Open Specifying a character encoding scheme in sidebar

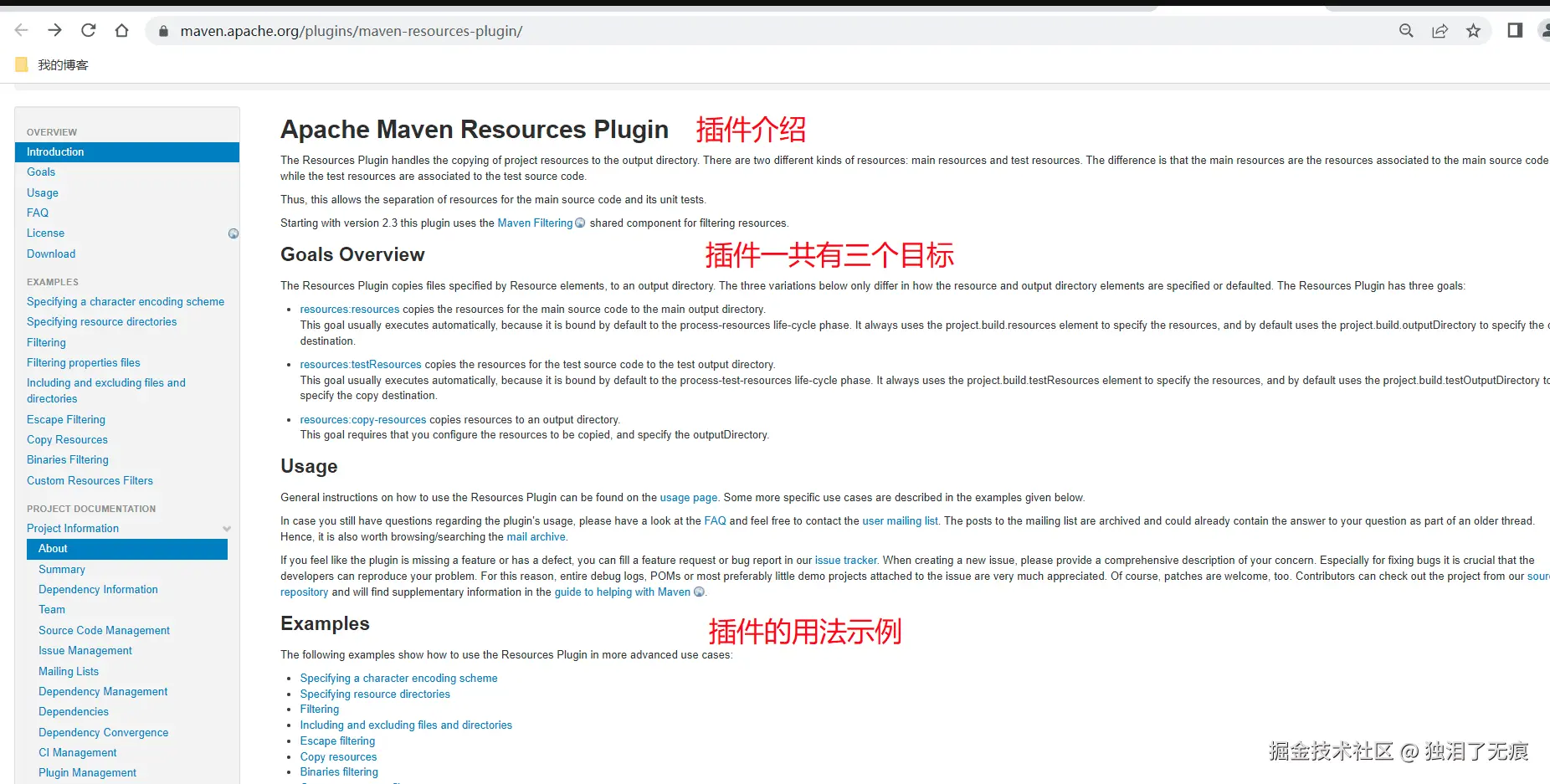[x=126, y=302]
